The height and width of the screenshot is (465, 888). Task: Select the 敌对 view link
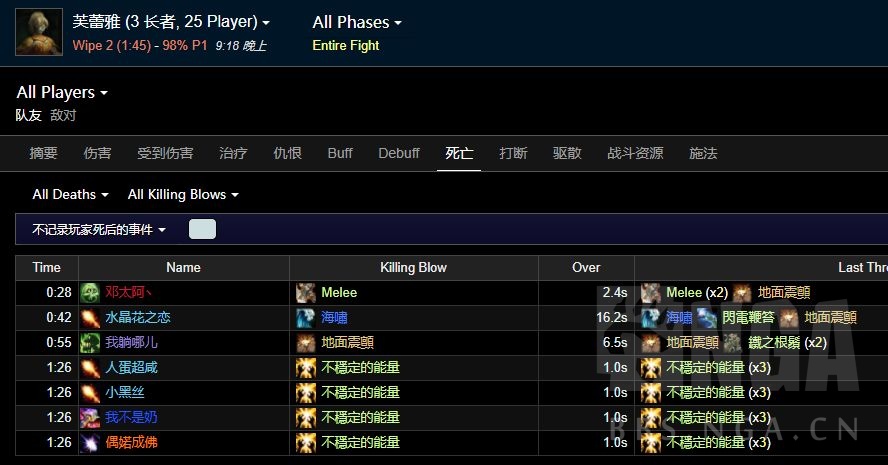pos(63,116)
